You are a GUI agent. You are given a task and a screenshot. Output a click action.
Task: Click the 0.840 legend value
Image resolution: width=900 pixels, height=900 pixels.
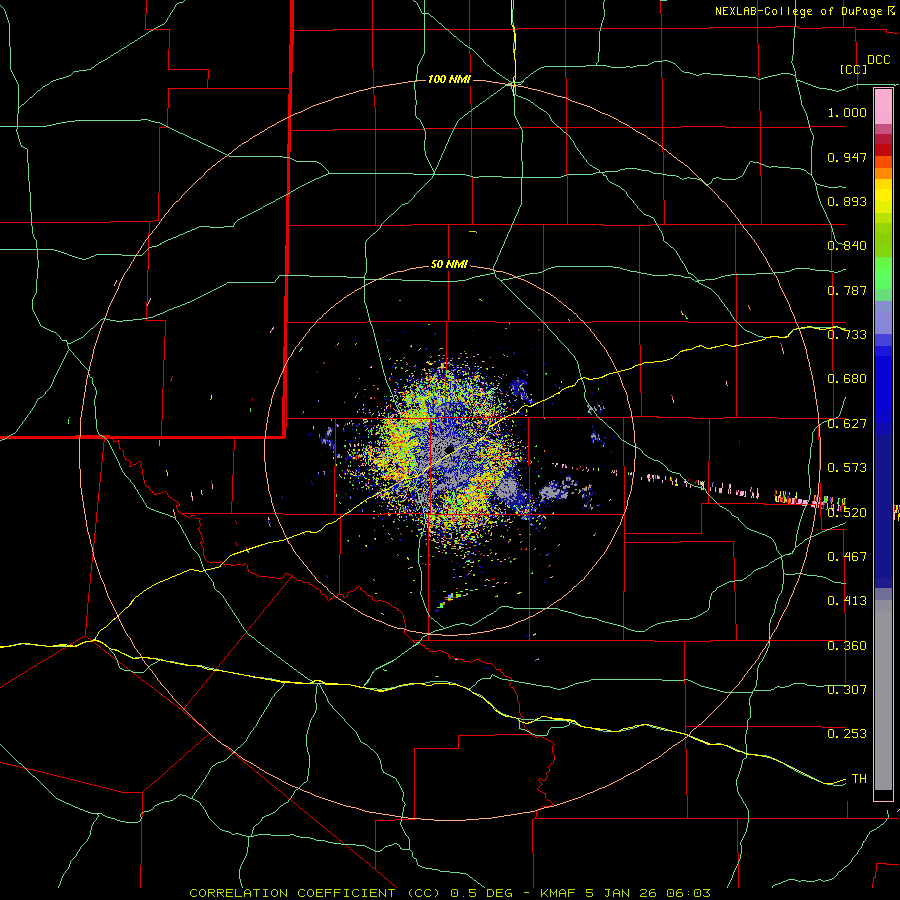click(x=847, y=246)
